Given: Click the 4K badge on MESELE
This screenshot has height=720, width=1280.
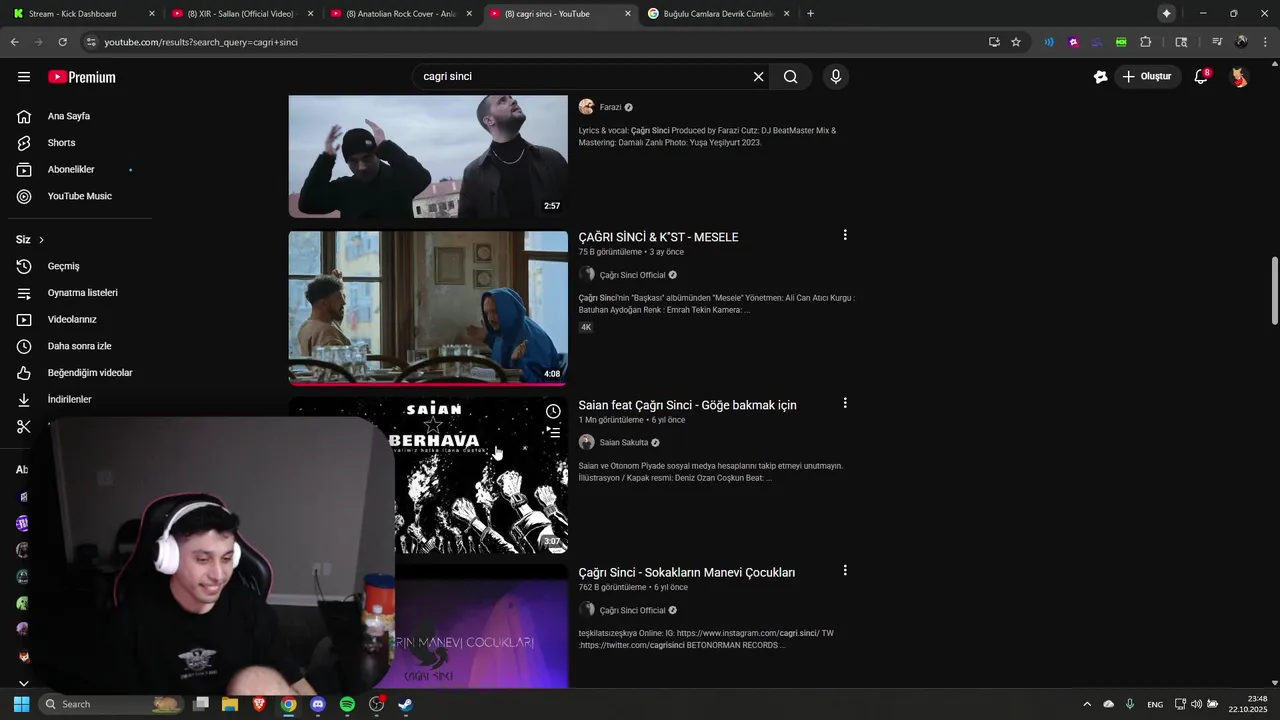Looking at the screenshot, I should click(586, 327).
